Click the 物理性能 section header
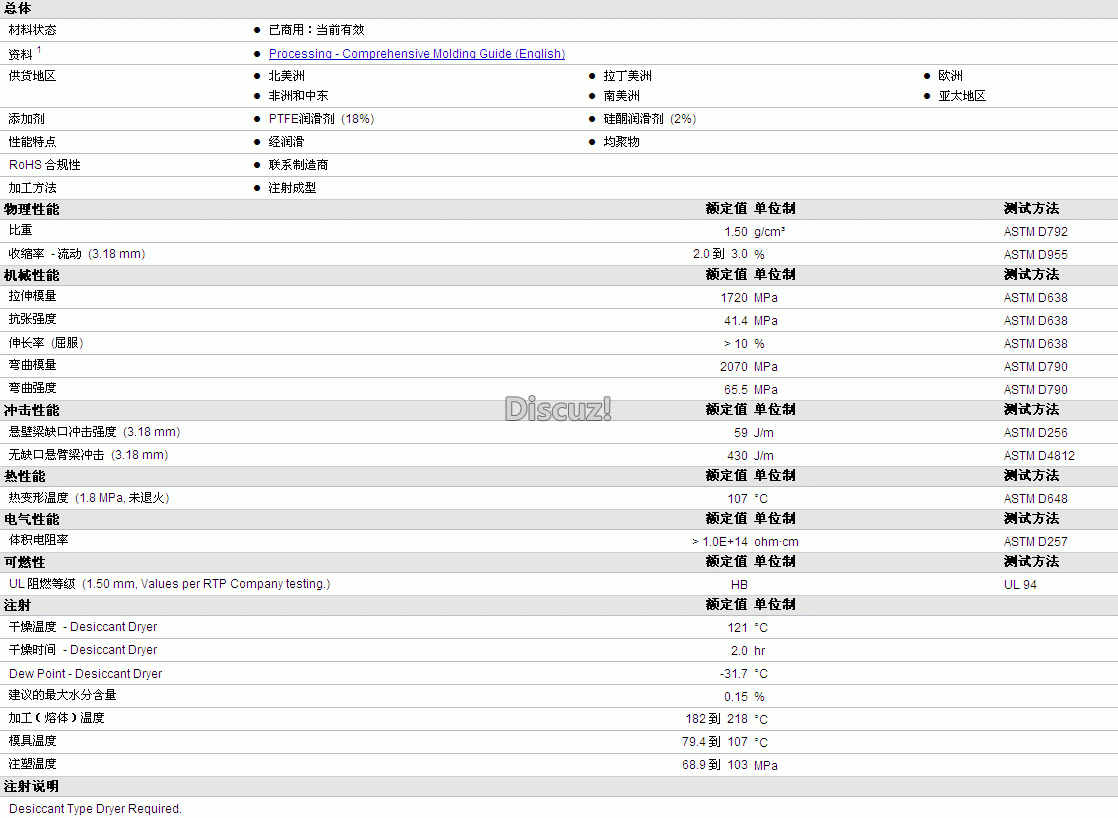The height and width of the screenshot is (818, 1118). [31, 210]
